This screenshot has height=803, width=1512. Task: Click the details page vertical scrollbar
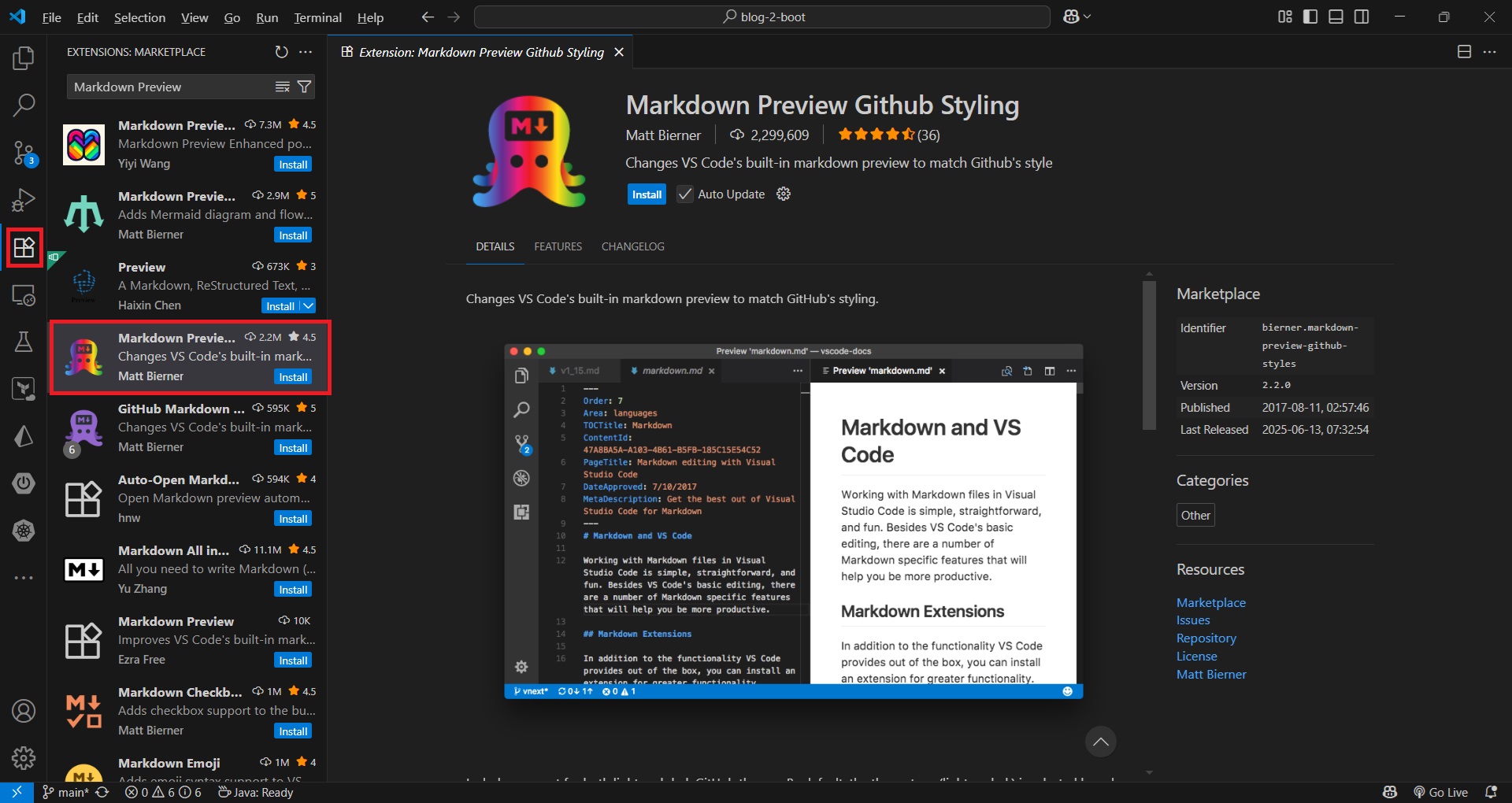(x=1149, y=354)
